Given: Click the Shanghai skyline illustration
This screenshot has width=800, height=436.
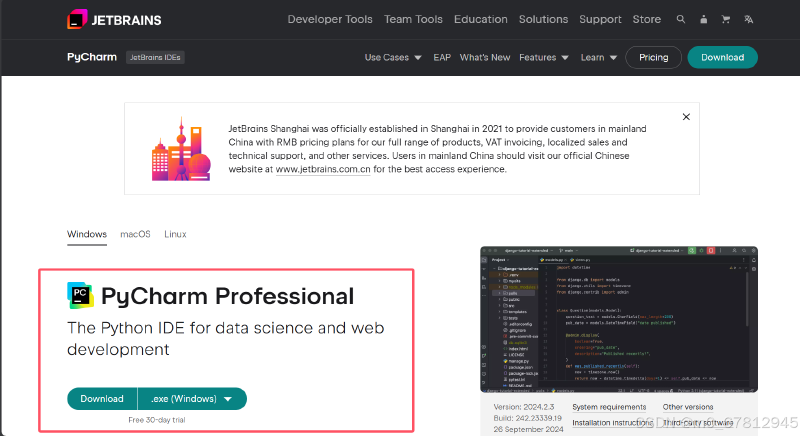Looking at the screenshot, I should [x=181, y=149].
